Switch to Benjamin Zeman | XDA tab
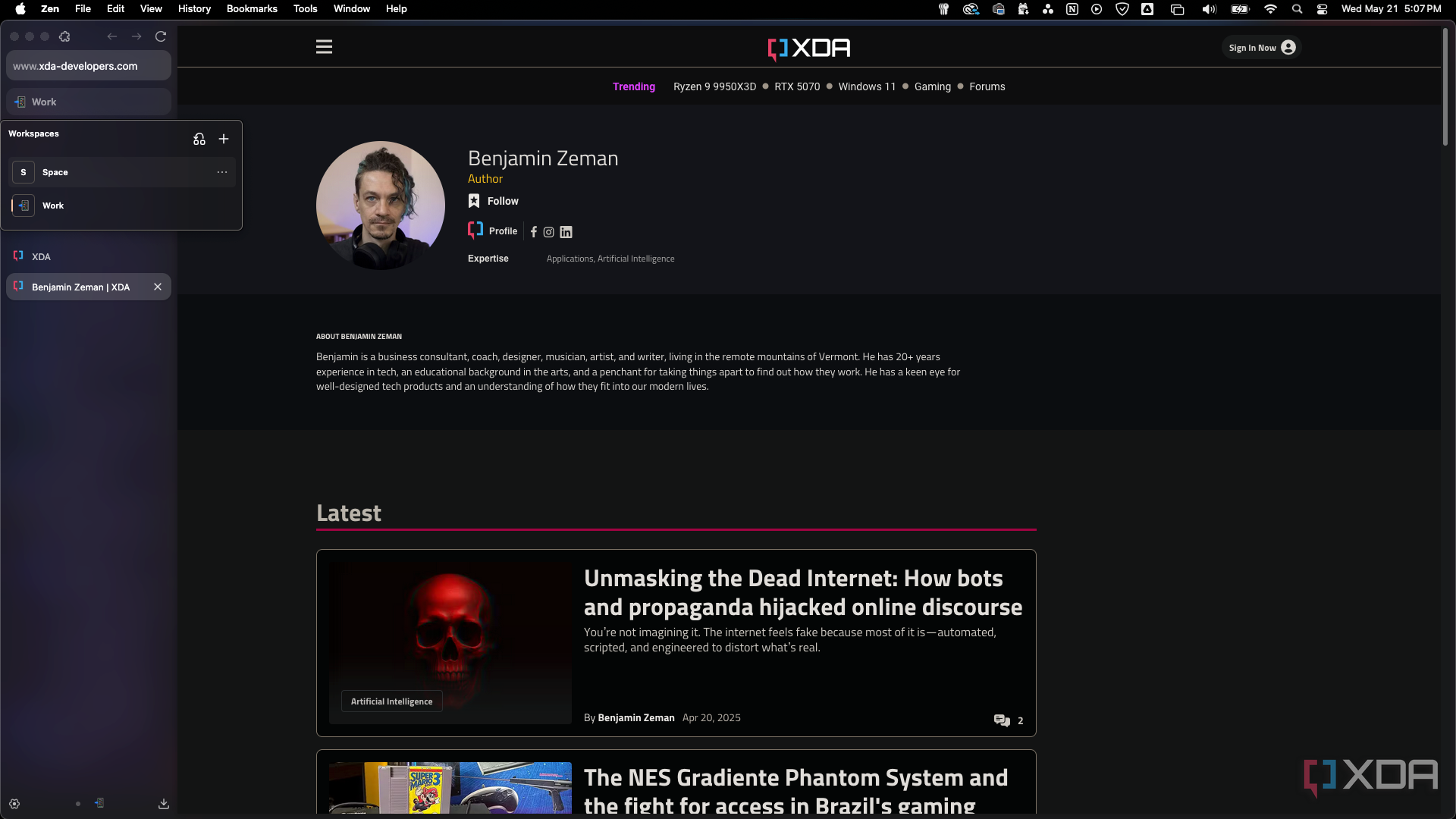 pos(89,287)
